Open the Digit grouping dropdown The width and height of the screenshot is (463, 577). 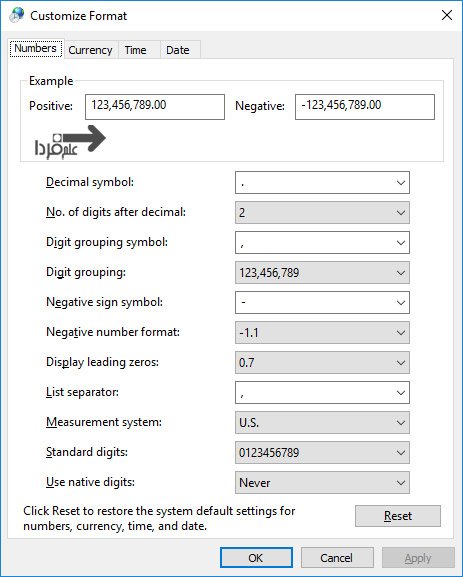pos(322,273)
